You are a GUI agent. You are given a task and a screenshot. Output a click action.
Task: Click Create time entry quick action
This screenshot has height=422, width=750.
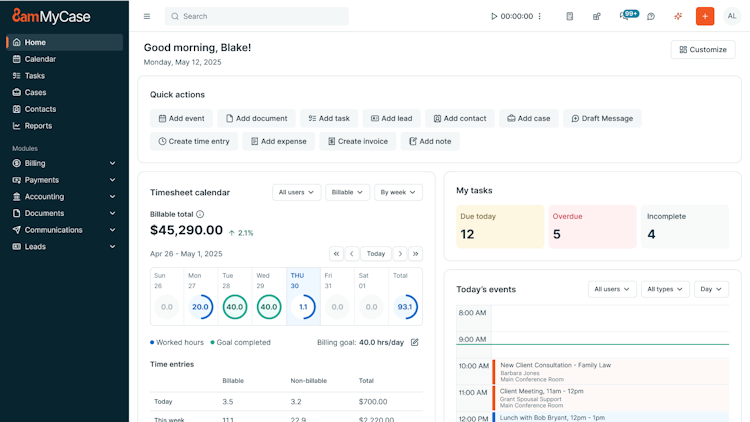coord(194,141)
